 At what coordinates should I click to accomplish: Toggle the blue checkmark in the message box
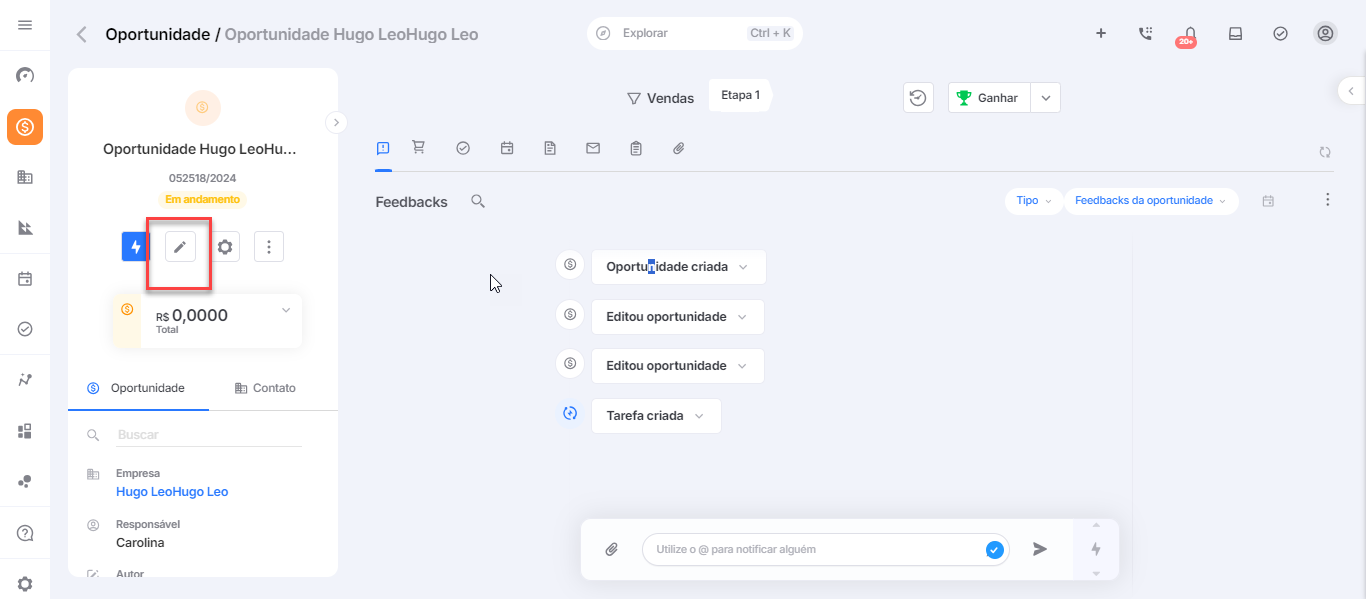(994, 549)
